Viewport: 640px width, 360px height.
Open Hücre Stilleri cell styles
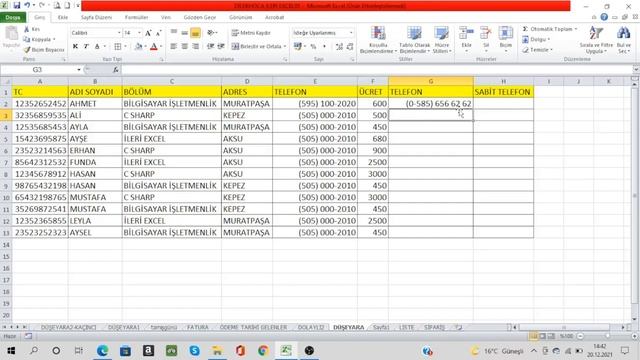pos(442,40)
